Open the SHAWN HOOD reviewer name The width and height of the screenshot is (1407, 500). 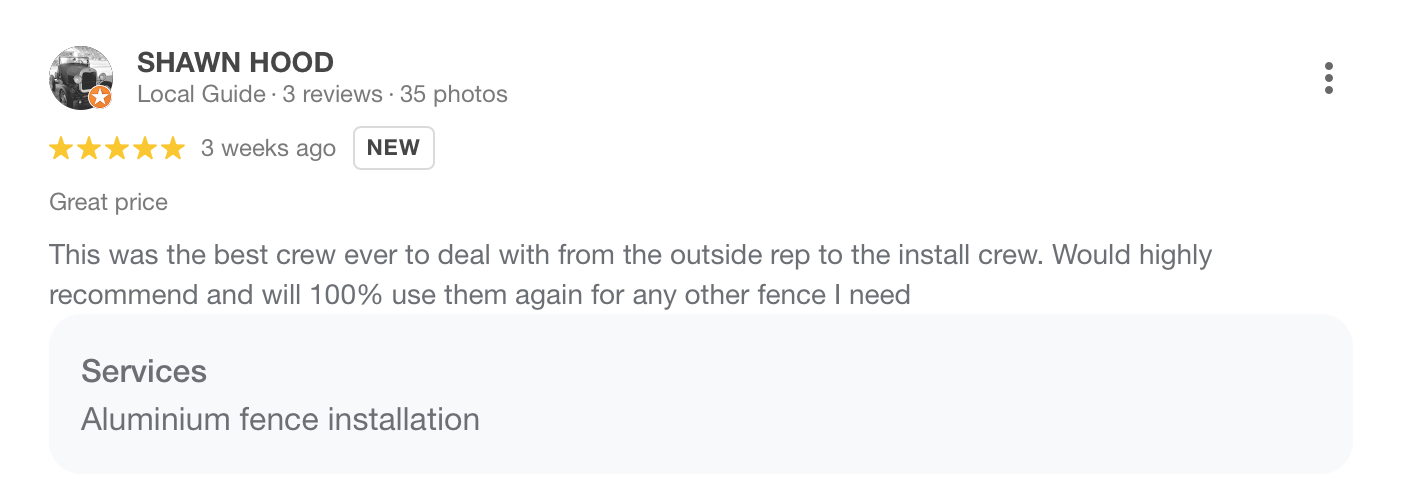(x=235, y=62)
